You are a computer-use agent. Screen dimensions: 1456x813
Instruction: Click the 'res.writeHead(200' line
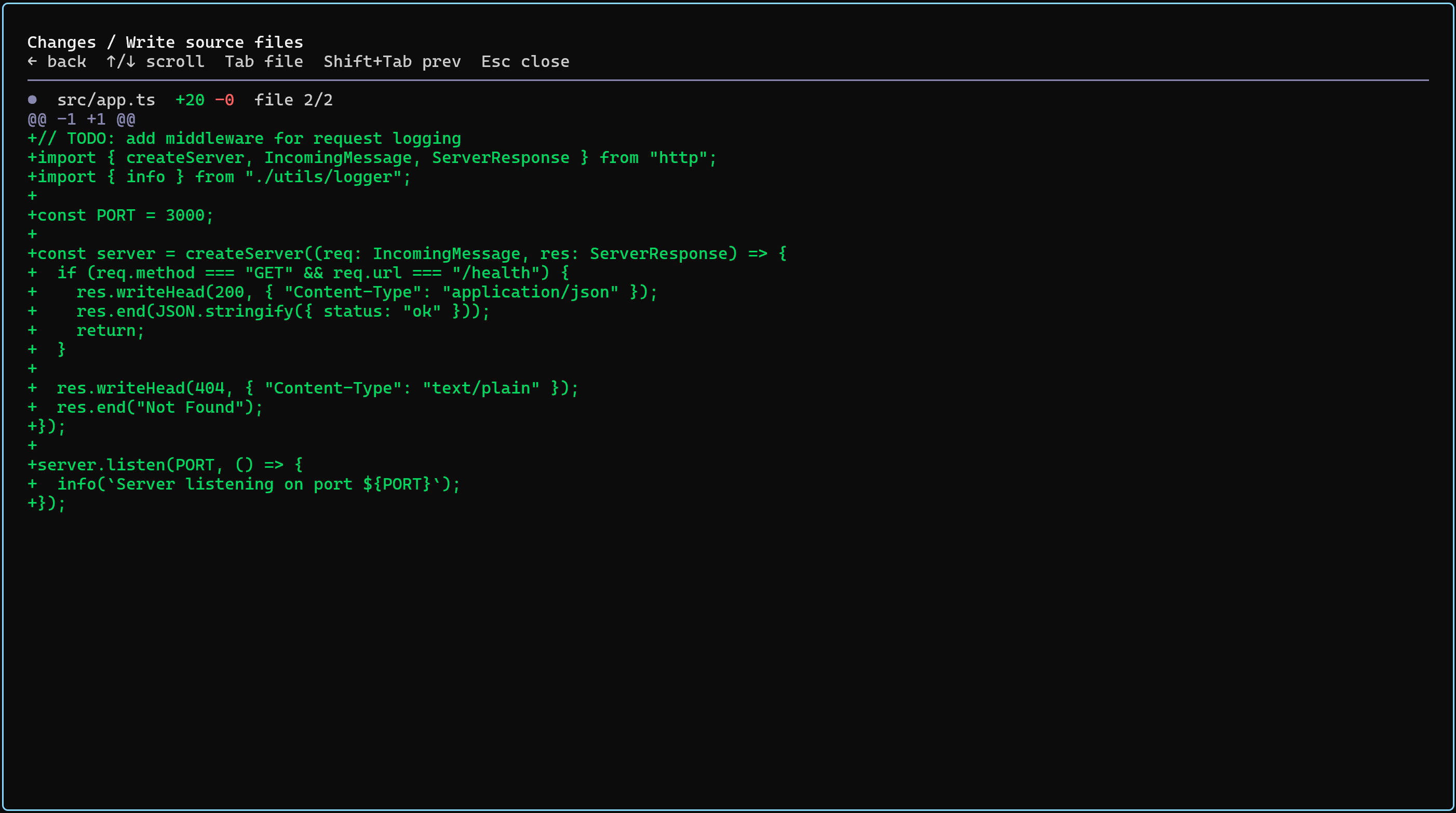pos(343,292)
